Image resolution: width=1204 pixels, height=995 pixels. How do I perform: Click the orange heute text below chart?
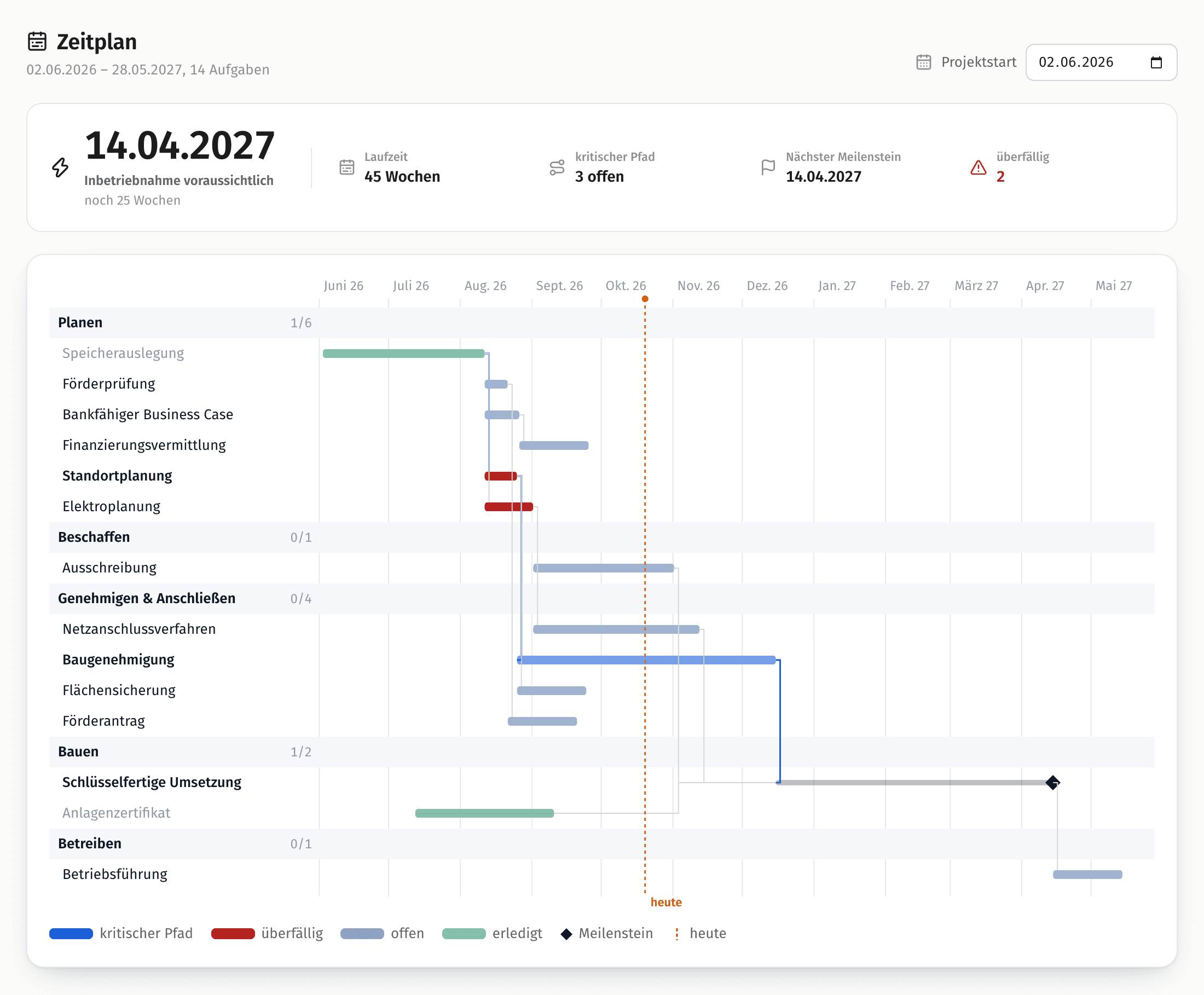(666, 902)
